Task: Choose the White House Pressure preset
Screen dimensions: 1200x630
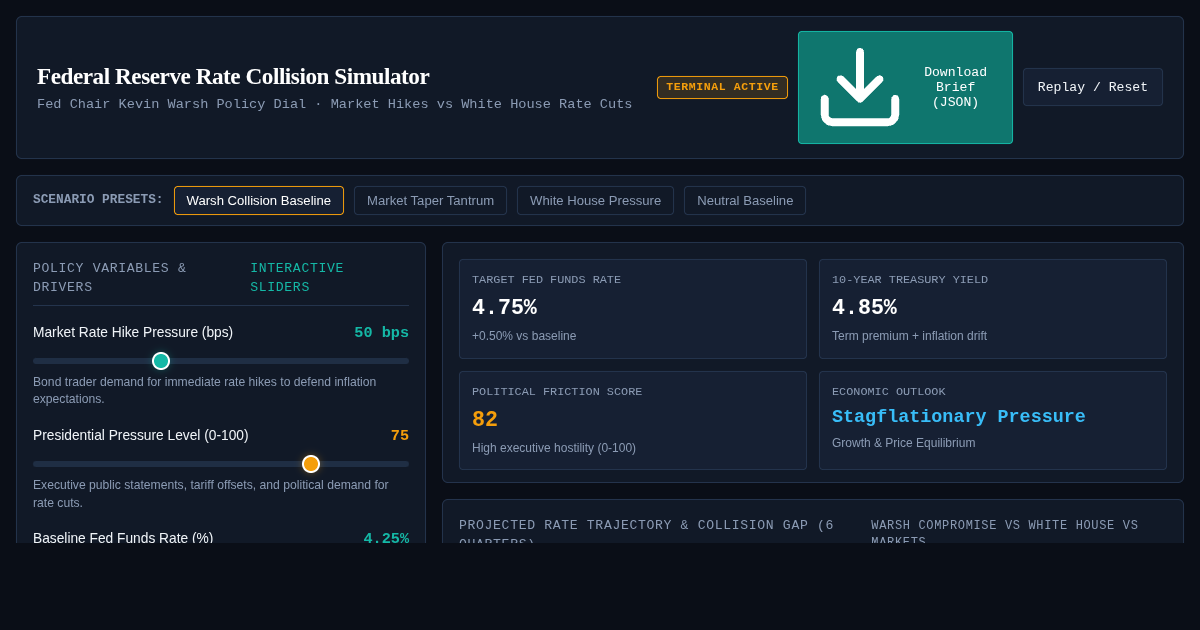Action: (595, 200)
